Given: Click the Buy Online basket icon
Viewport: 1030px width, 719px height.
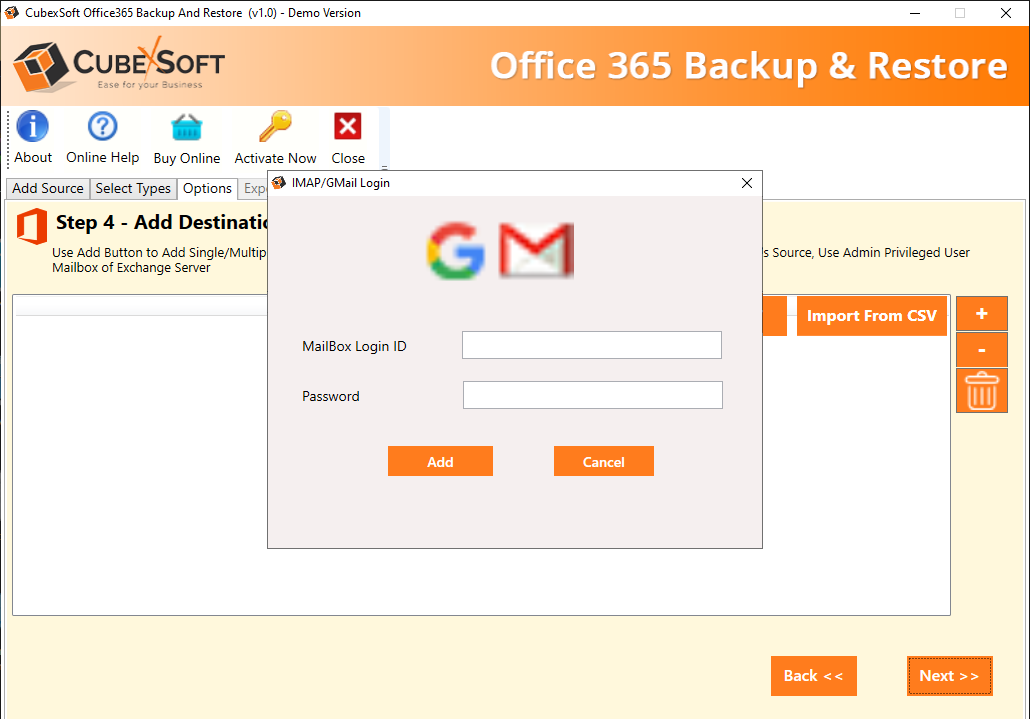Looking at the screenshot, I should tap(187, 127).
